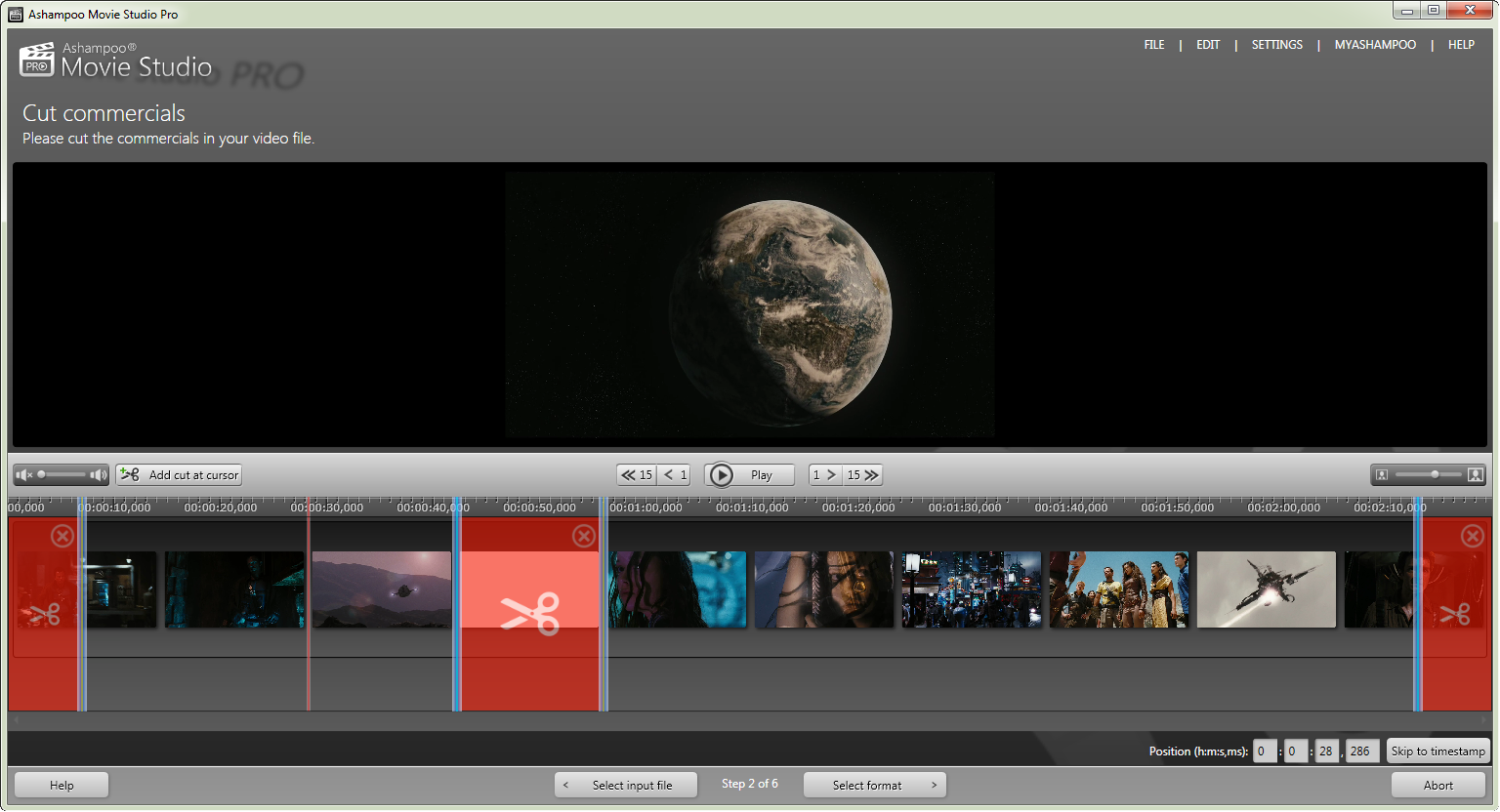The image size is (1500, 812).
Task: Open the FILE menu
Action: tap(1154, 44)
